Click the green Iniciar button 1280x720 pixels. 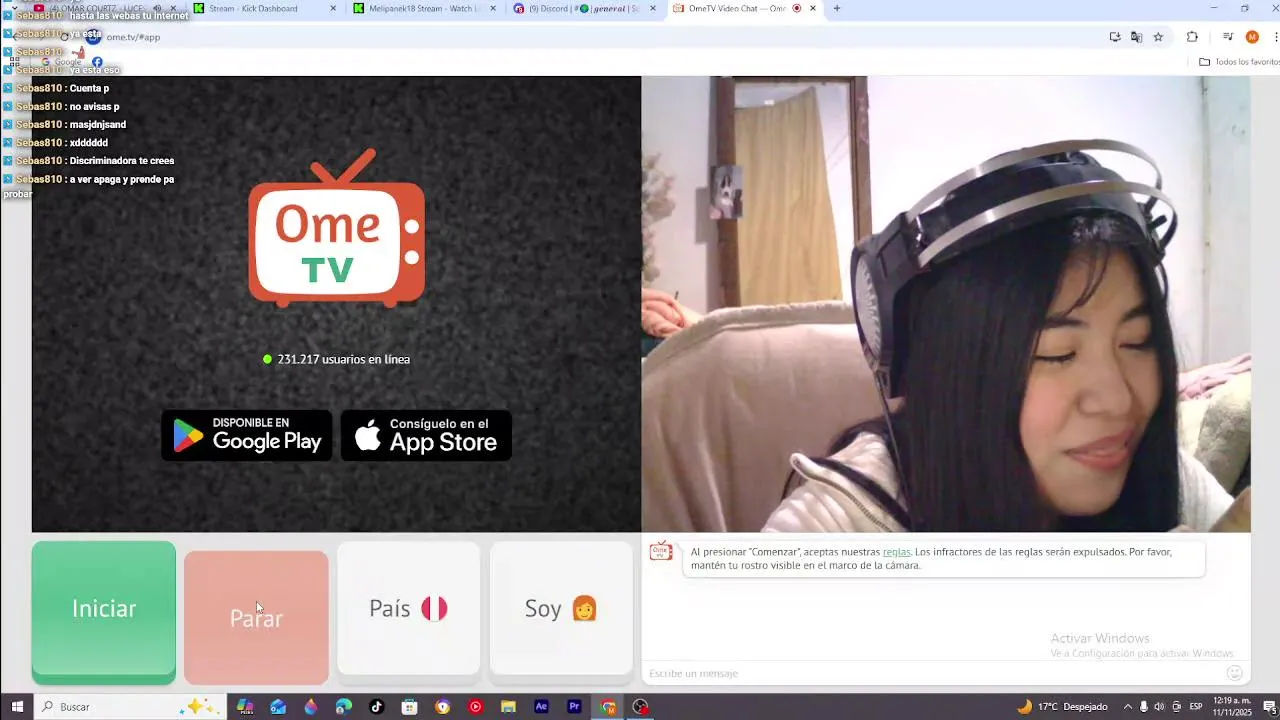[104, 612]
